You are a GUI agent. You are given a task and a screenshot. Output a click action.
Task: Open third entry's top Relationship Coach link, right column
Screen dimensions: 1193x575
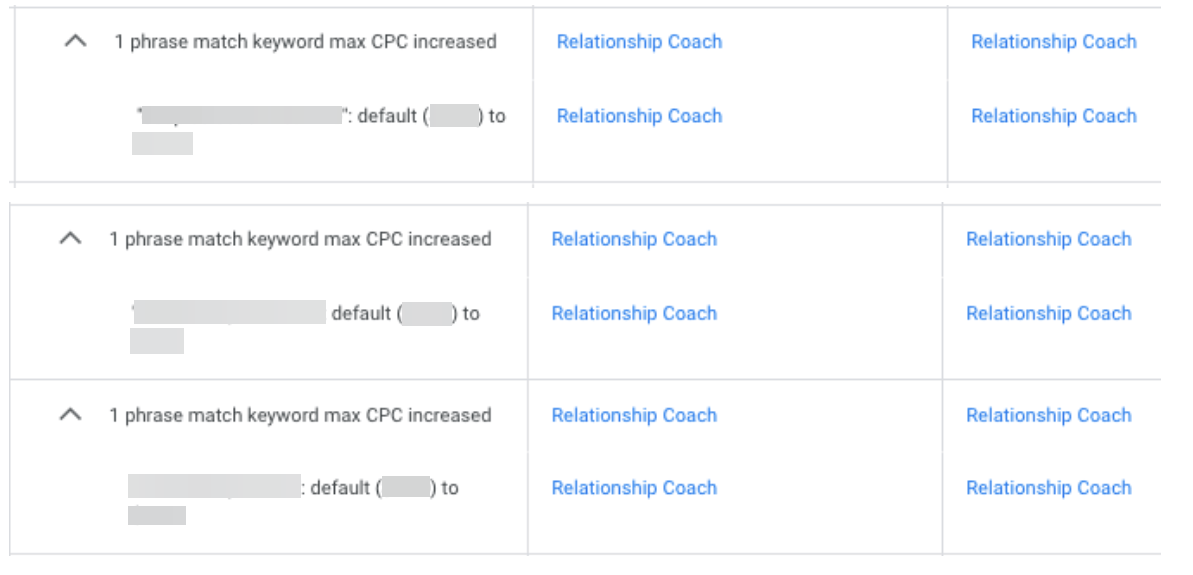coord(1048,415)
